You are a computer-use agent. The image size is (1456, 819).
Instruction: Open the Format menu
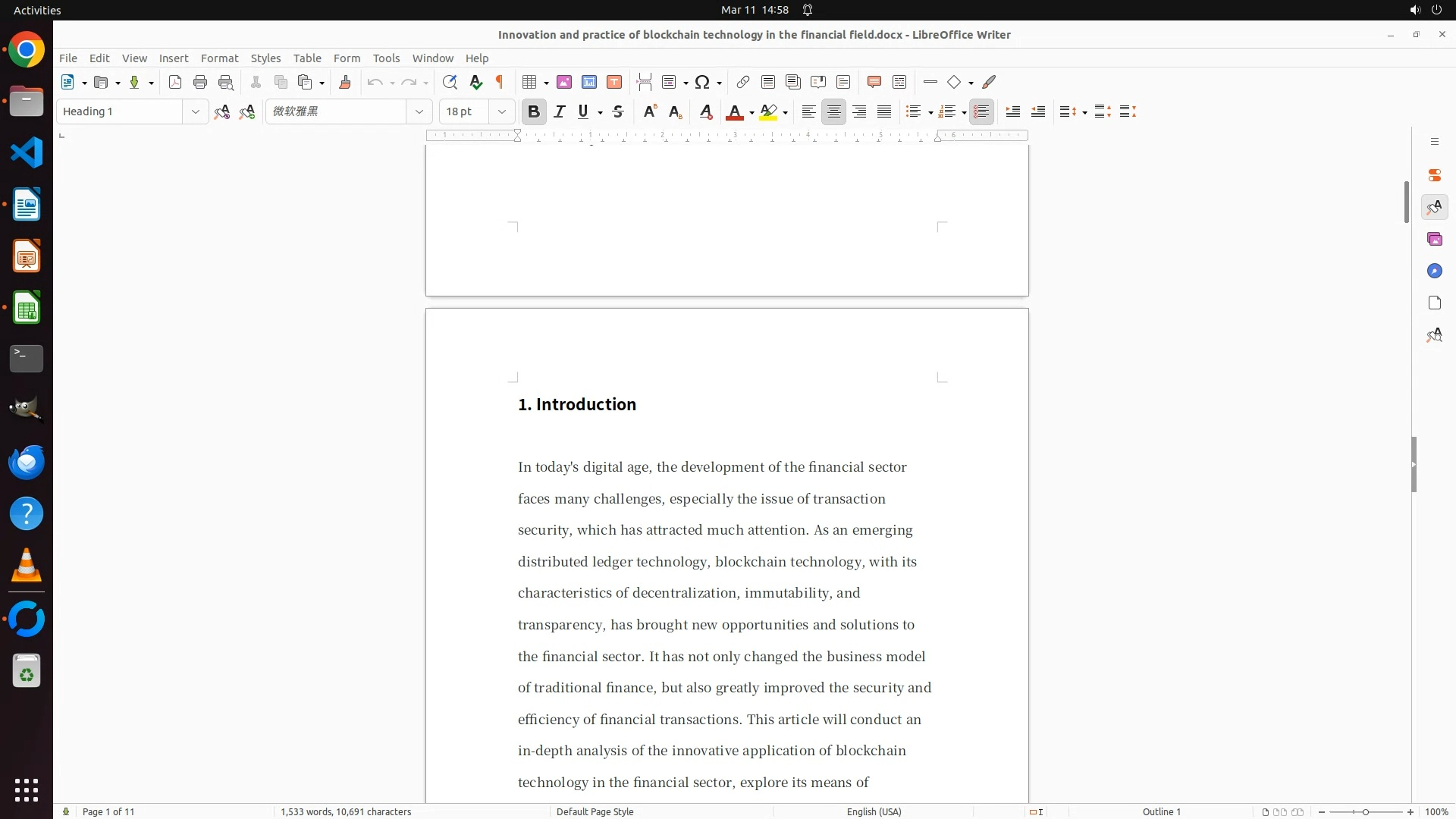219,58
